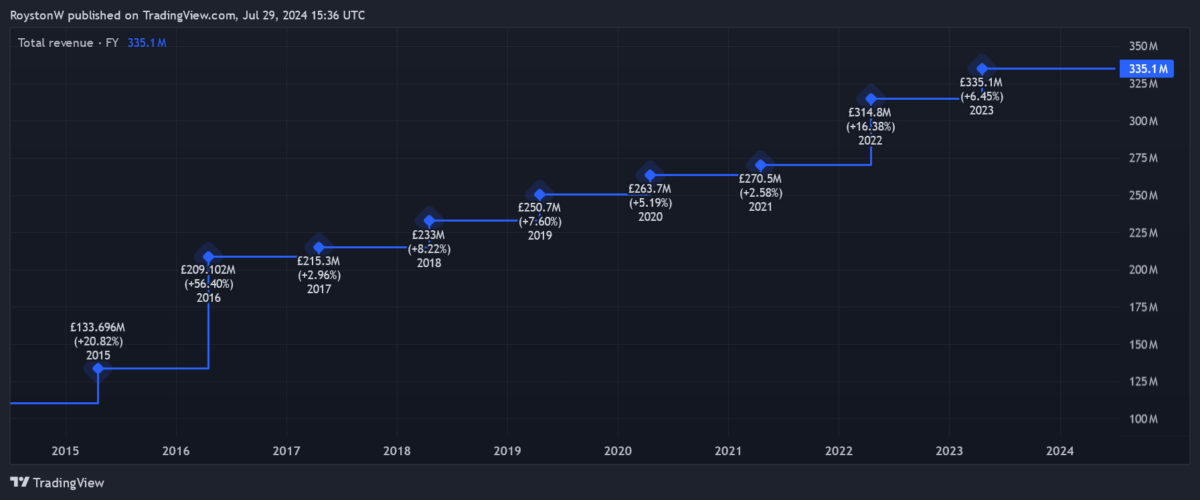This screenshot has width=1200, height=500.
Task: Select the 2015 revenue diamond marker
Action: tap(98, 368)
